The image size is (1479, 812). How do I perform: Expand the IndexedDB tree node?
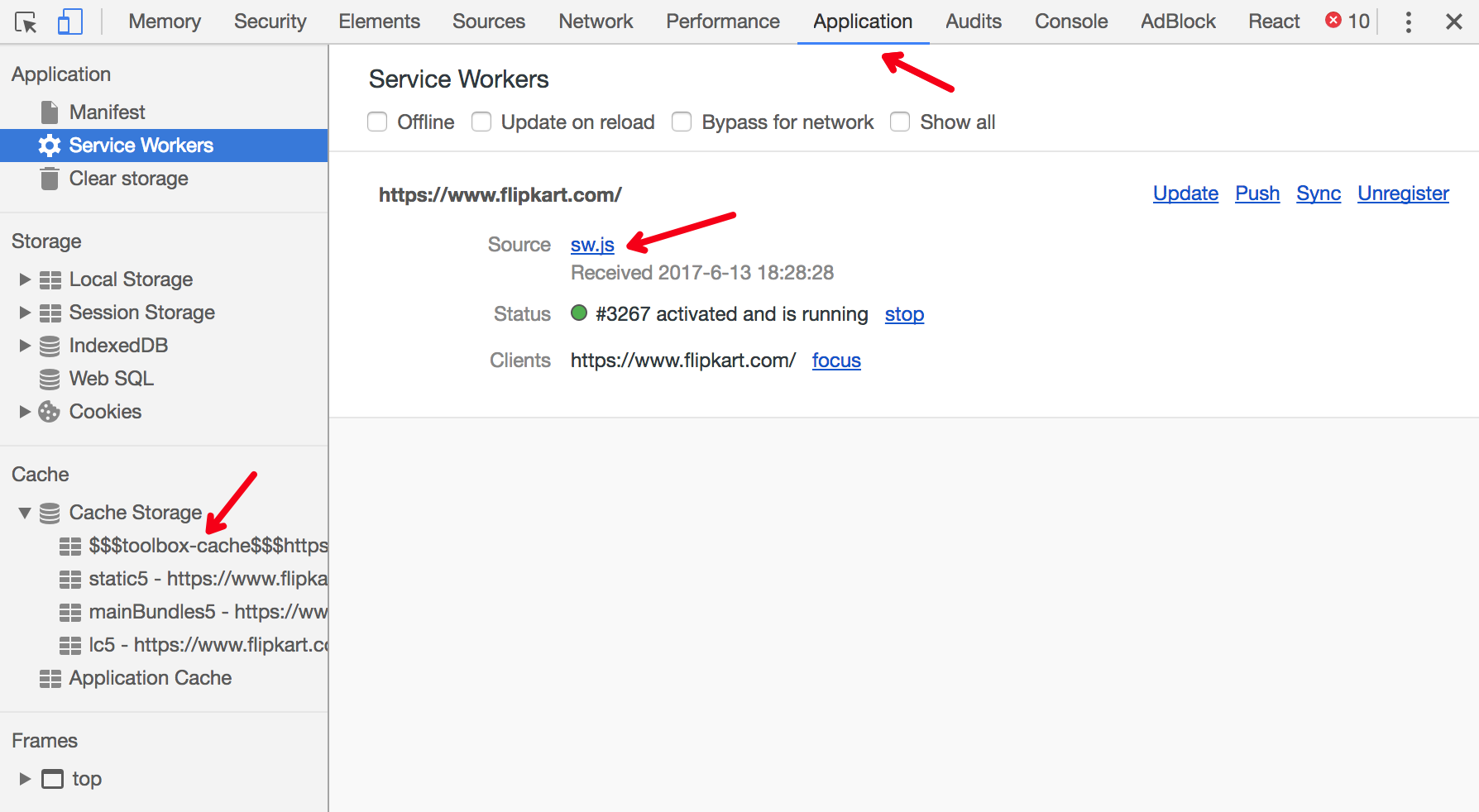25,346
